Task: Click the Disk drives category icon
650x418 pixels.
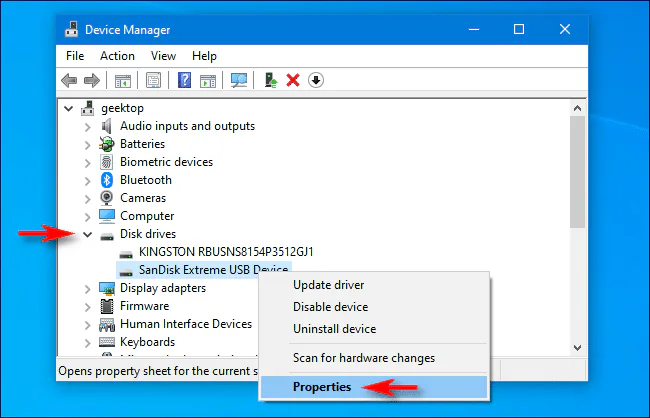Action: pos(107,235)
